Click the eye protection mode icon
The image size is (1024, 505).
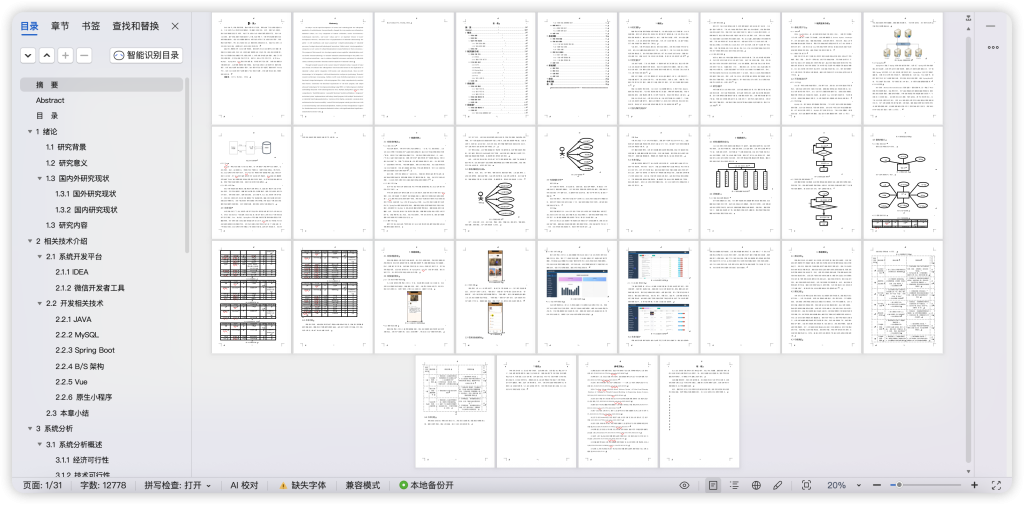[684, 485]
